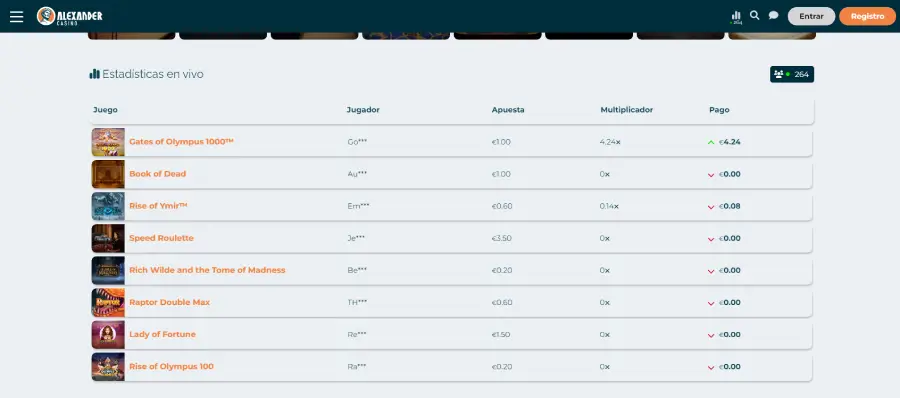This screenshot has height=398, width=900.
Task: Open Rise of Ymir thumbnail
Action: pyautogui.click(x=108, y=206)
